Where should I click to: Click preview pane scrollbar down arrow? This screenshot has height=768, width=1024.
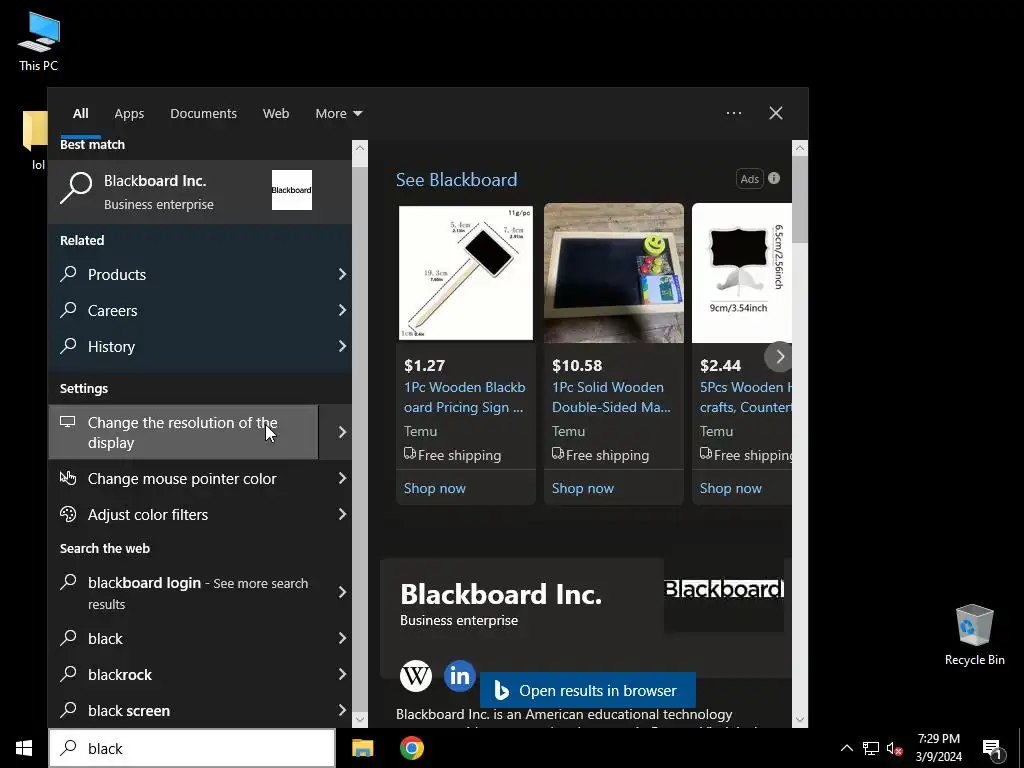coord(800,719)
